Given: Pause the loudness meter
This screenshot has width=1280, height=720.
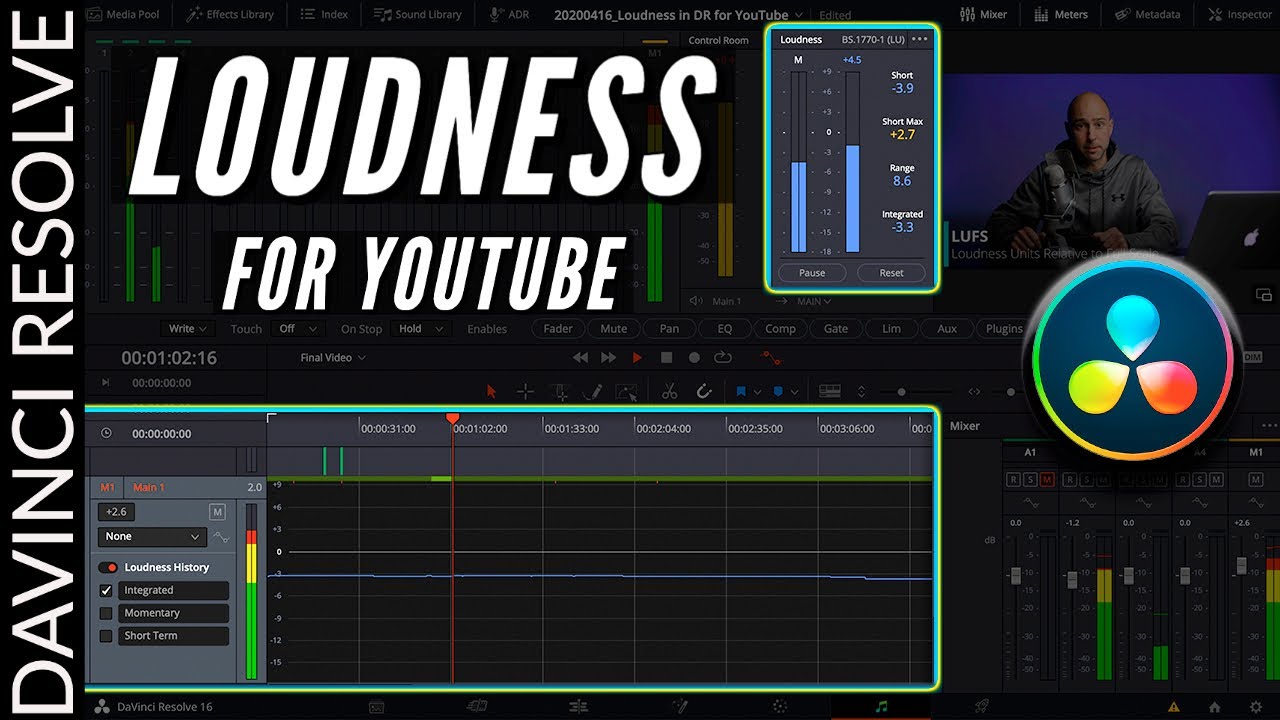Looking at the screenshot, I should click(812, 273).
